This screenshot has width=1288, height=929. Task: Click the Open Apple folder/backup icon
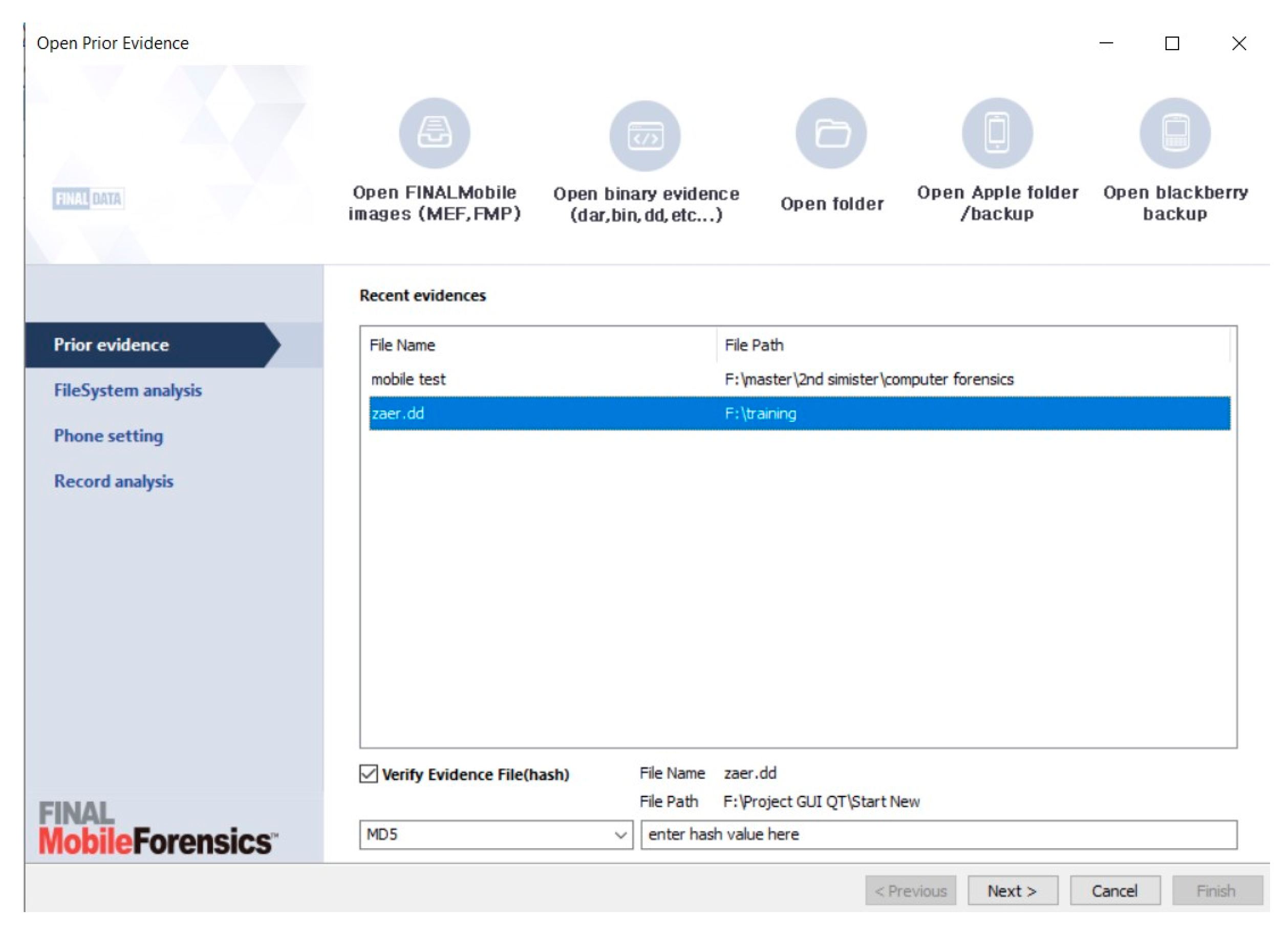pos(997,134)
